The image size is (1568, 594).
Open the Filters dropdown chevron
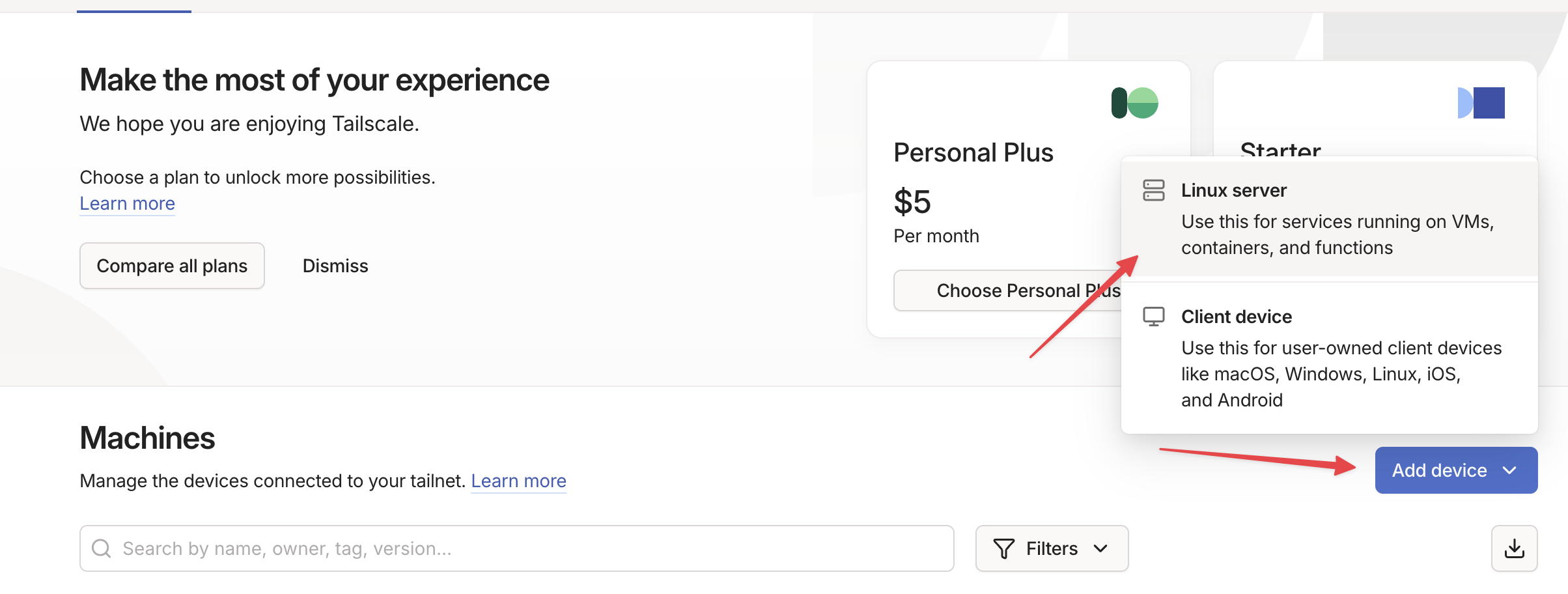pyautogui.click(x=1100, y=548)
